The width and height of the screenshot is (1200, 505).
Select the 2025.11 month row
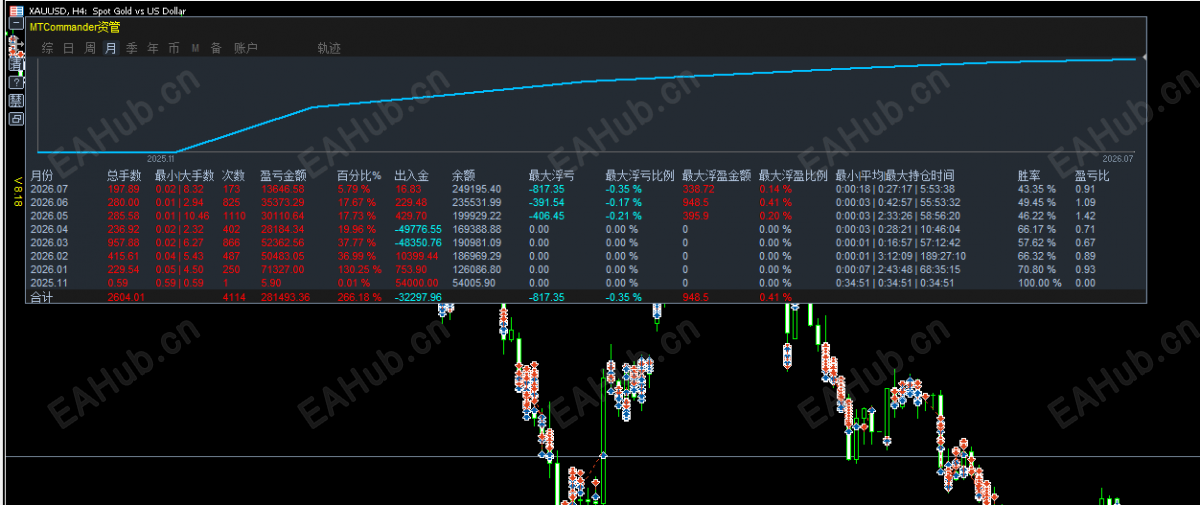pyautogui.click(x=586, y=283)
